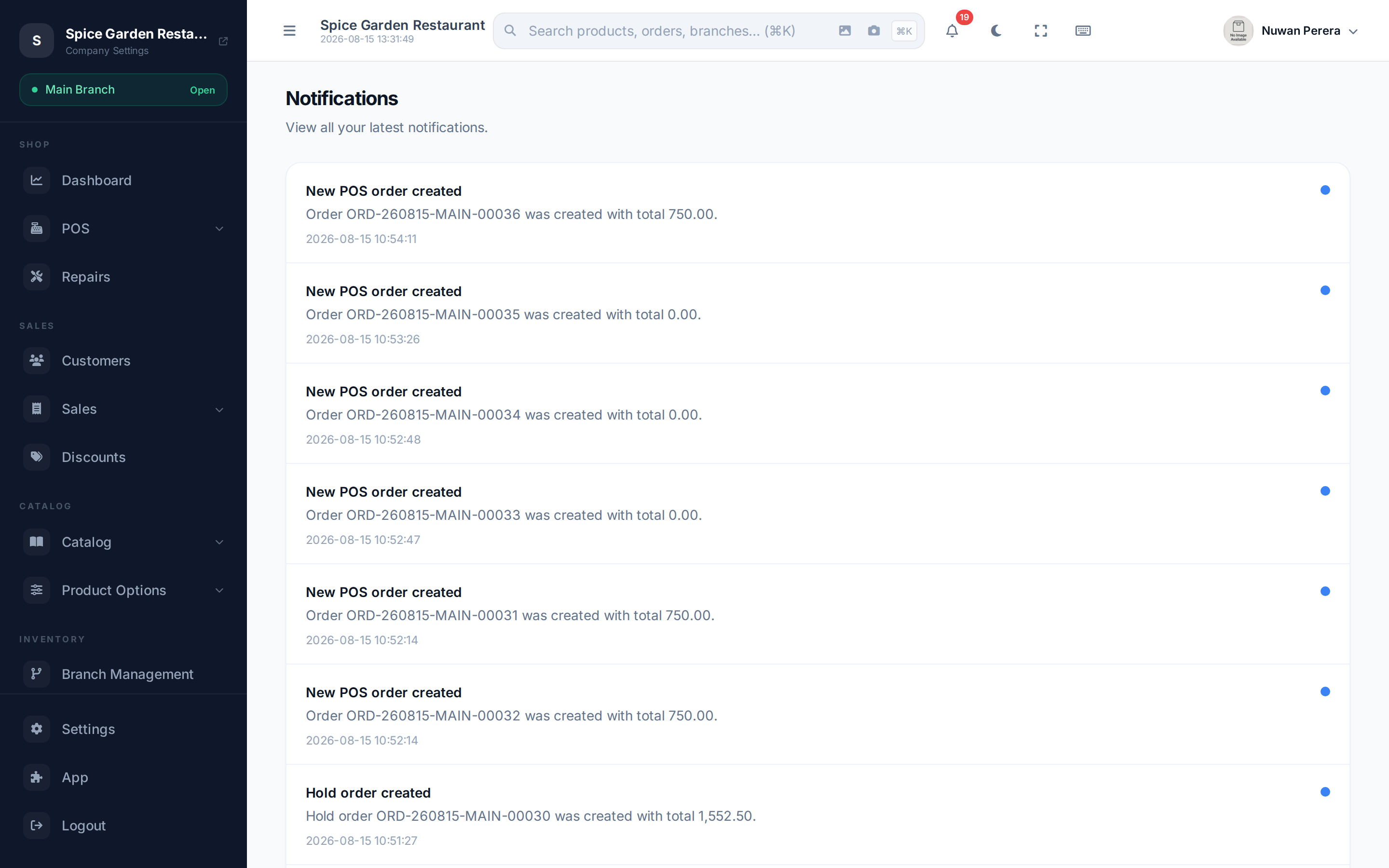
Task: Click the Catalog book icon
Action: (x=37, y=542)
